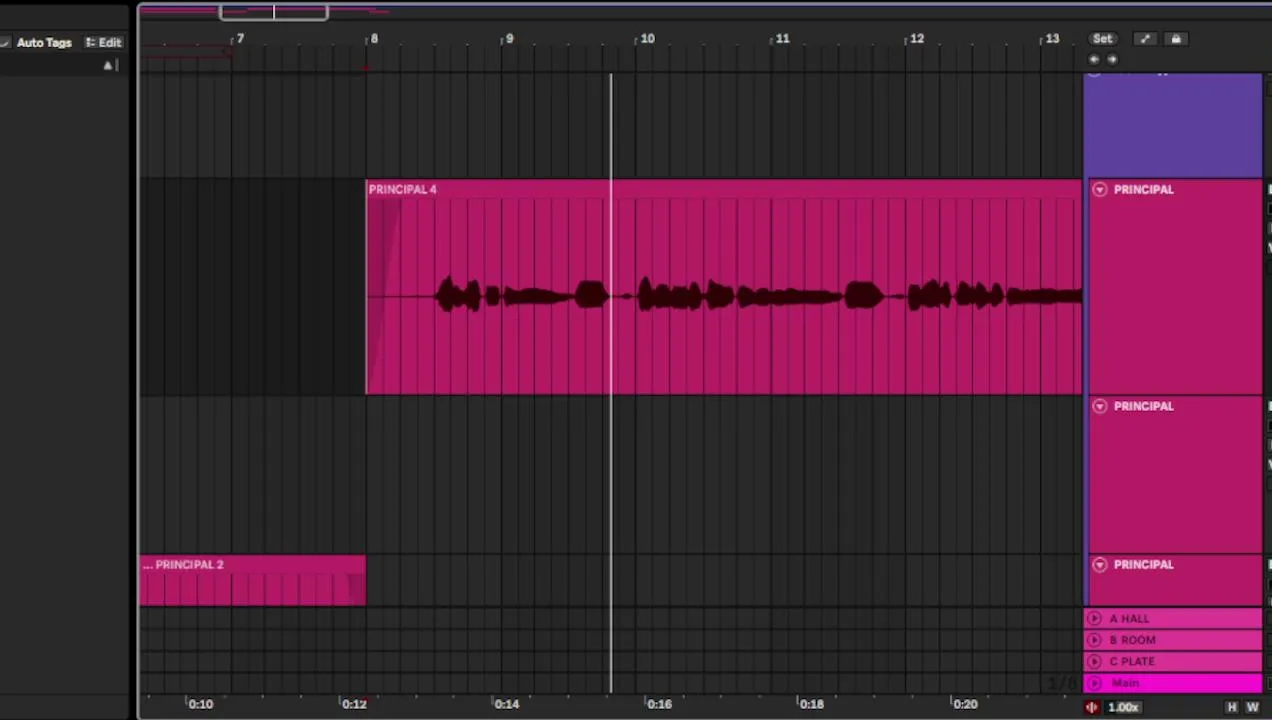Click the Set locator button
Image resolution: width=1272 pixels, height=720 pixels.
pyautogui.click(x=1102, y=39)
